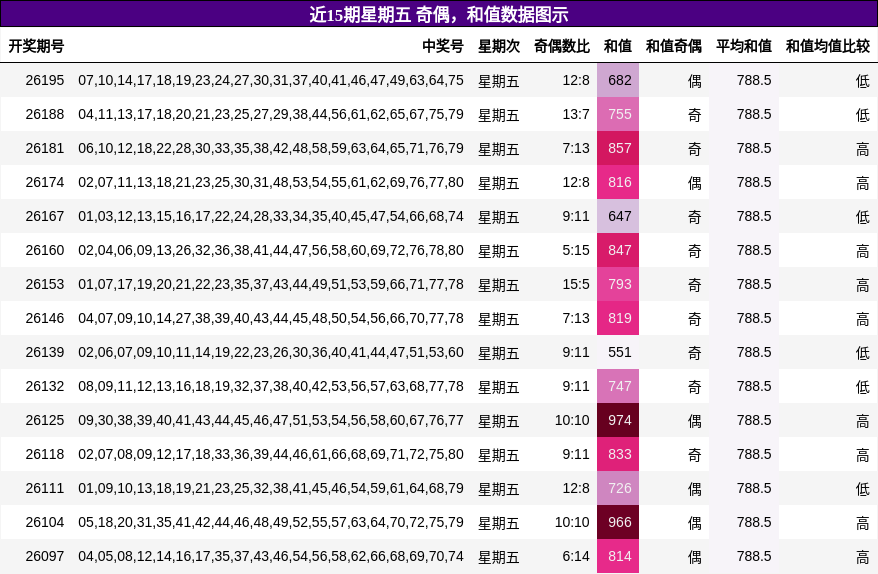
Task: Click the 和值均值比较 column header
Action: tap(828, 46)
